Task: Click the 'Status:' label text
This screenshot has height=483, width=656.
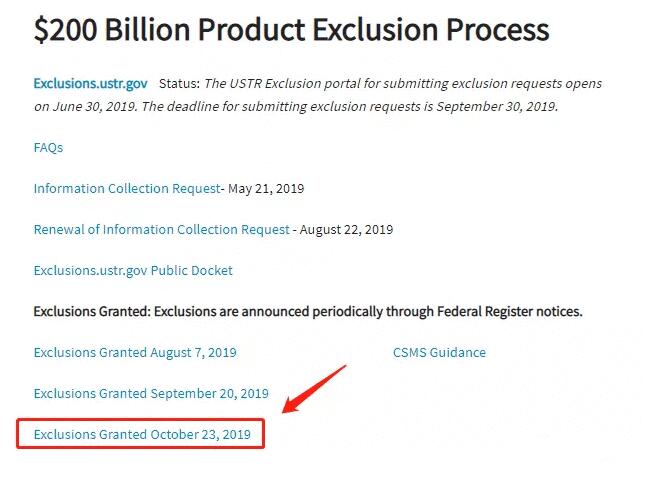Action: 179,84
